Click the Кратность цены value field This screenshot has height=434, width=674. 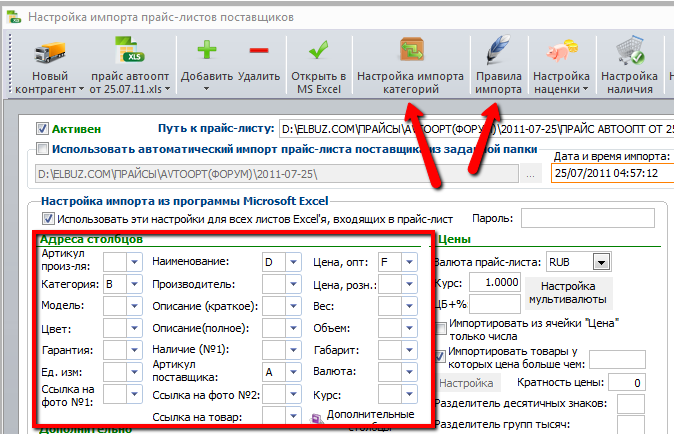(626, 382)
